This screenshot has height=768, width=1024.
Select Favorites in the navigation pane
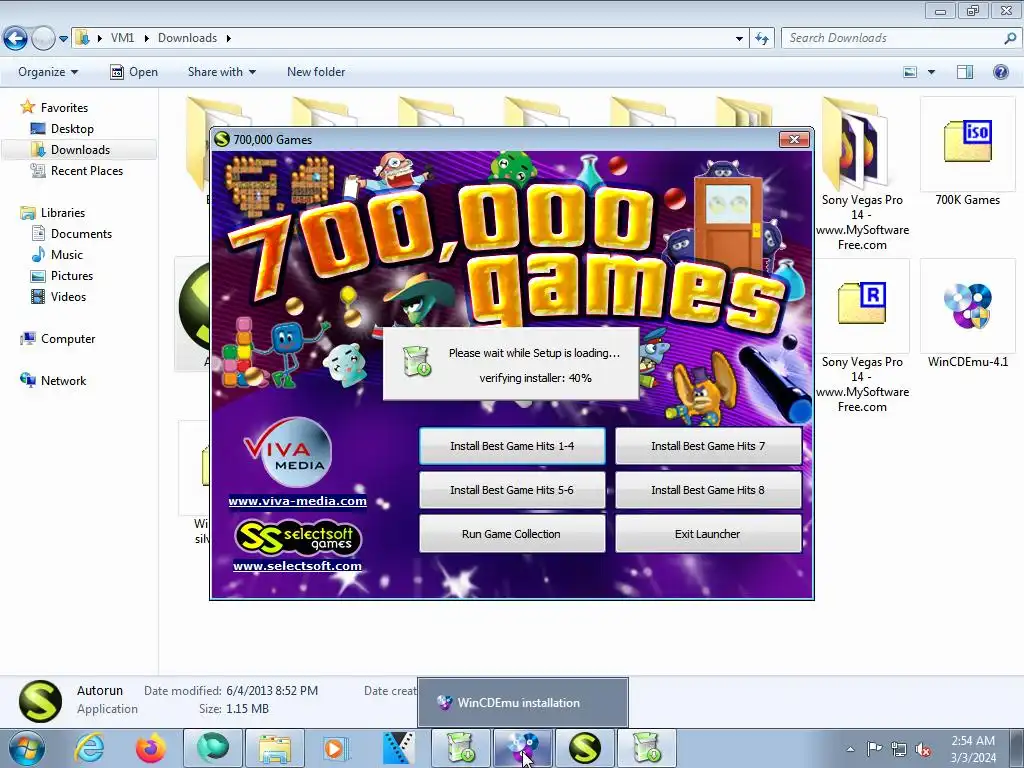64,108
